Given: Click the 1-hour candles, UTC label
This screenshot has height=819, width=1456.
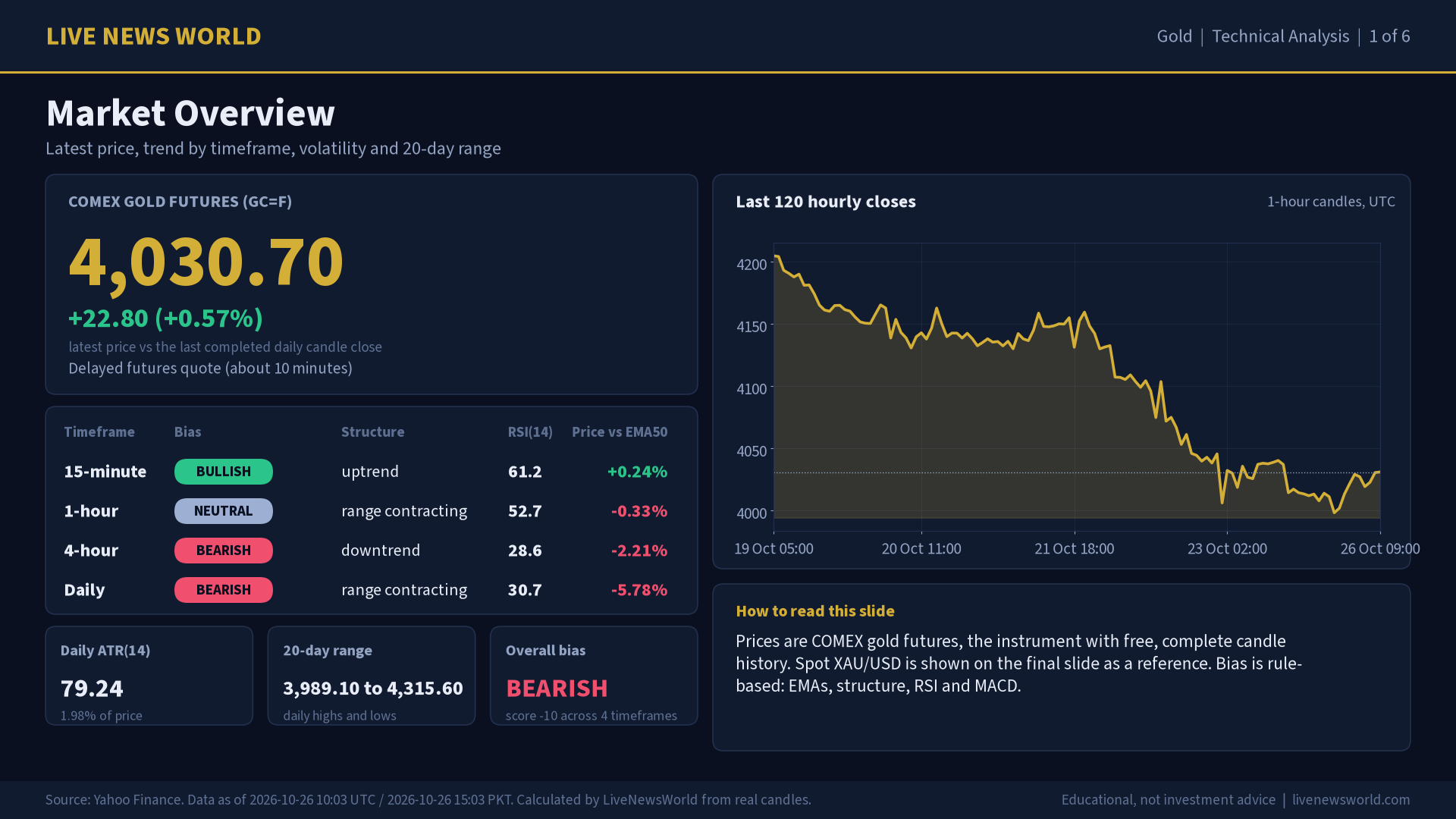Looking at the screenshot, I should (x=1331, y=202).
